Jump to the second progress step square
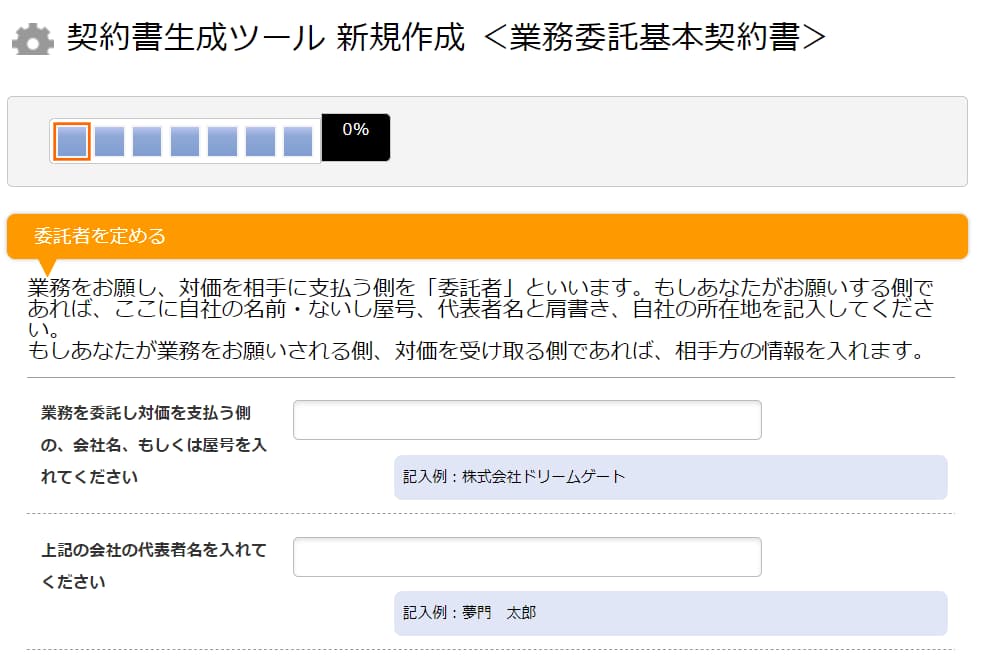This screenshot has width=998, height=661. (110, 141)
